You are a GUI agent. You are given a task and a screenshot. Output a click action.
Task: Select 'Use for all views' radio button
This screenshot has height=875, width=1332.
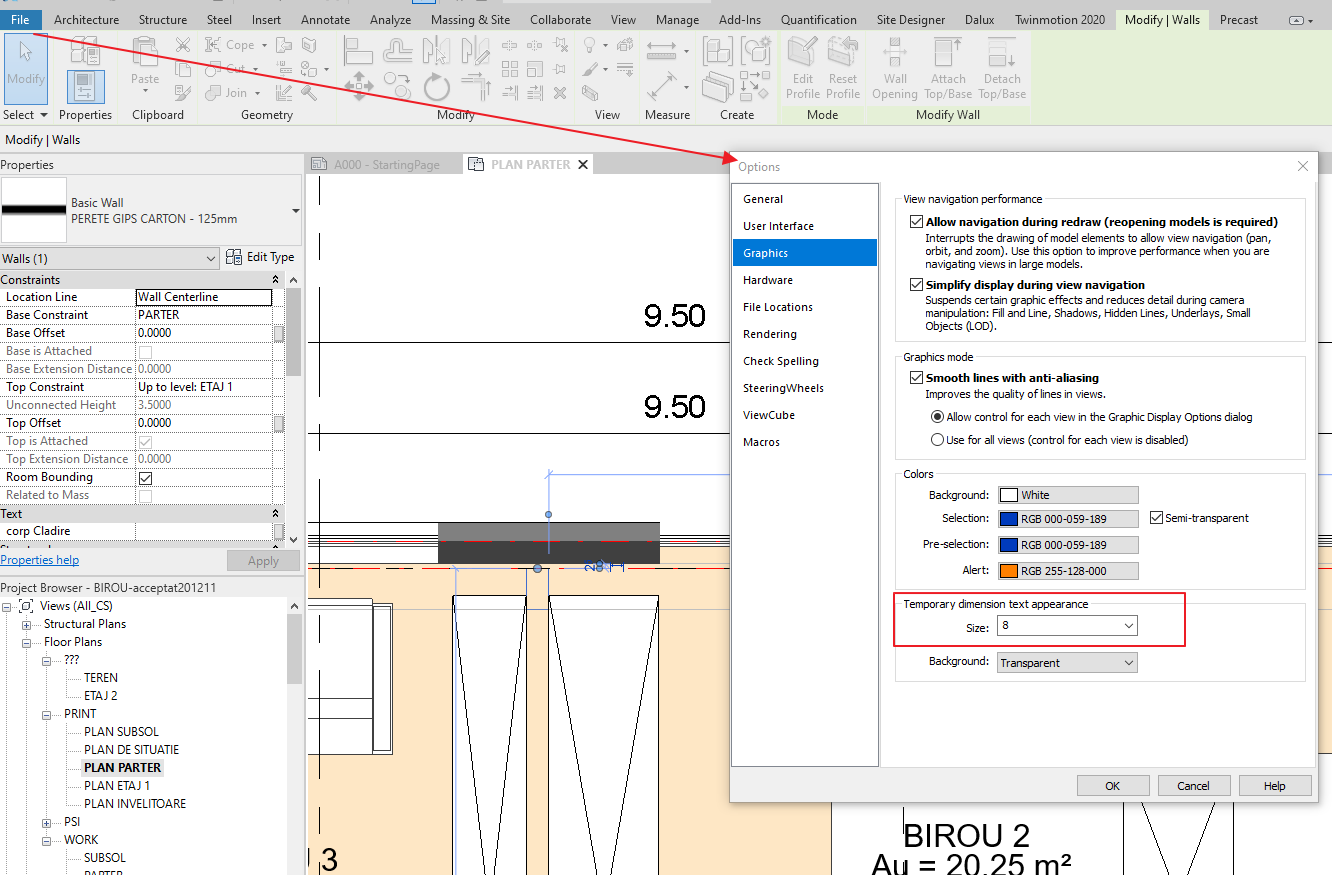coord(938,439)
